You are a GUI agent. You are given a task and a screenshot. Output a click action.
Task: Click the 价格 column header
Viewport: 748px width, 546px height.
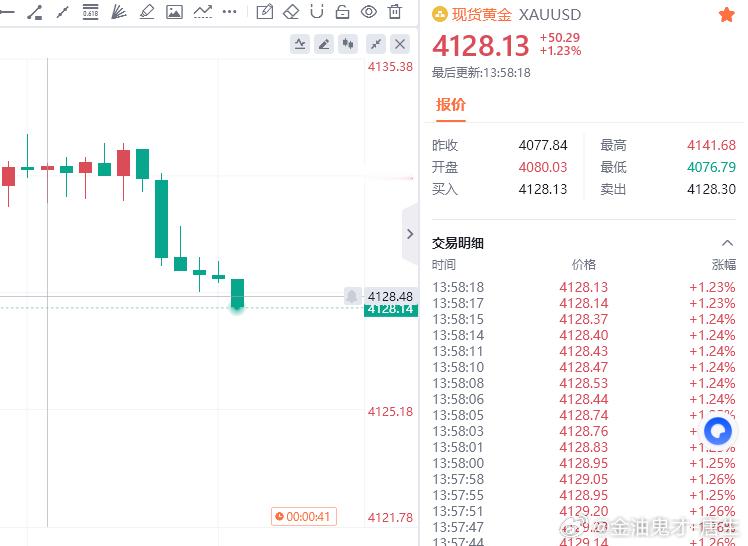tap(584, 265)
